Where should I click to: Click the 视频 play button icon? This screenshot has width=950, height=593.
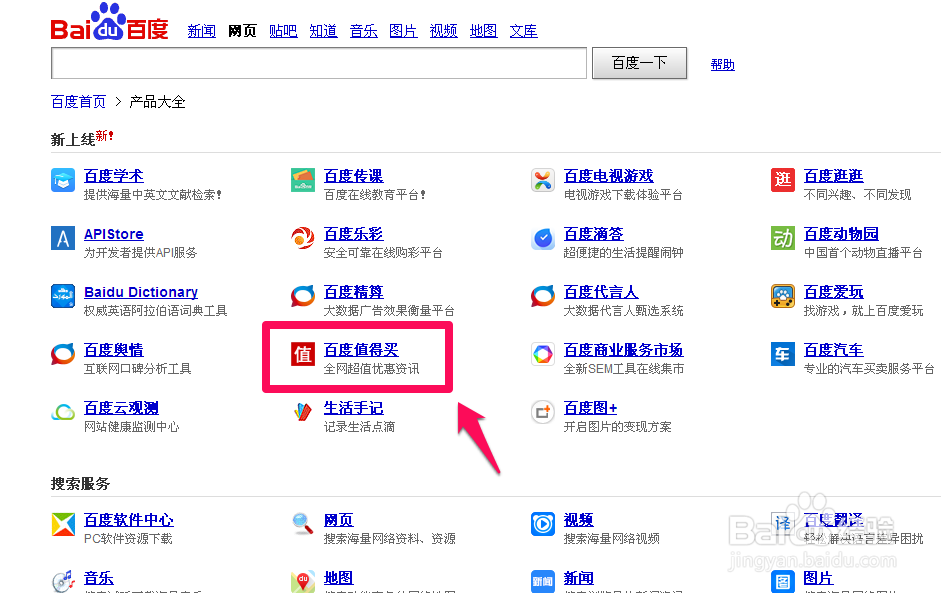click(543, 524)
